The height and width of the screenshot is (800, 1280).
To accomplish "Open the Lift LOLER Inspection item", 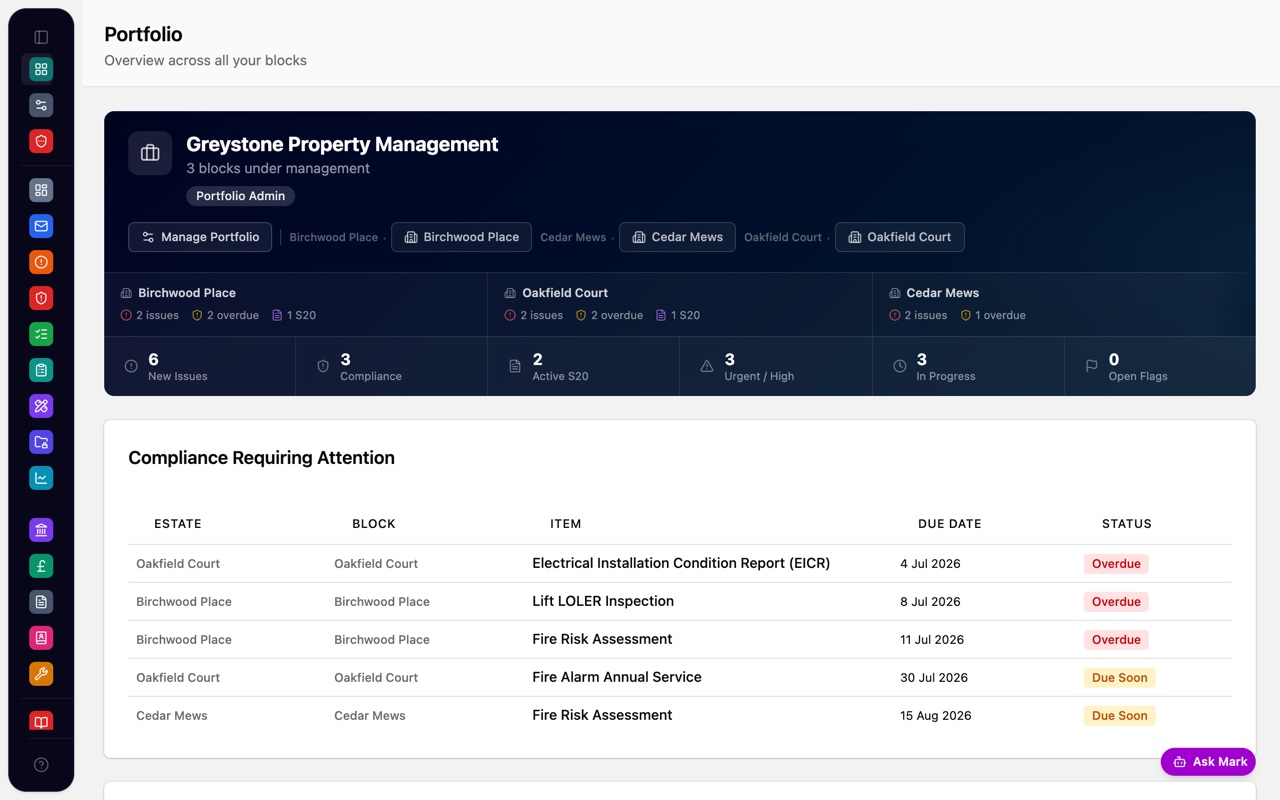I will point(603,601).
